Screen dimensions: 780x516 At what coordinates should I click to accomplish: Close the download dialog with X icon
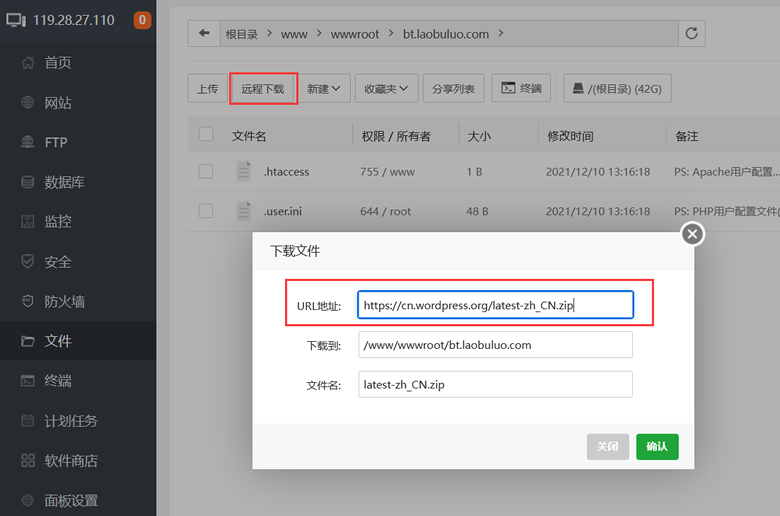click(x=692, y=234)
